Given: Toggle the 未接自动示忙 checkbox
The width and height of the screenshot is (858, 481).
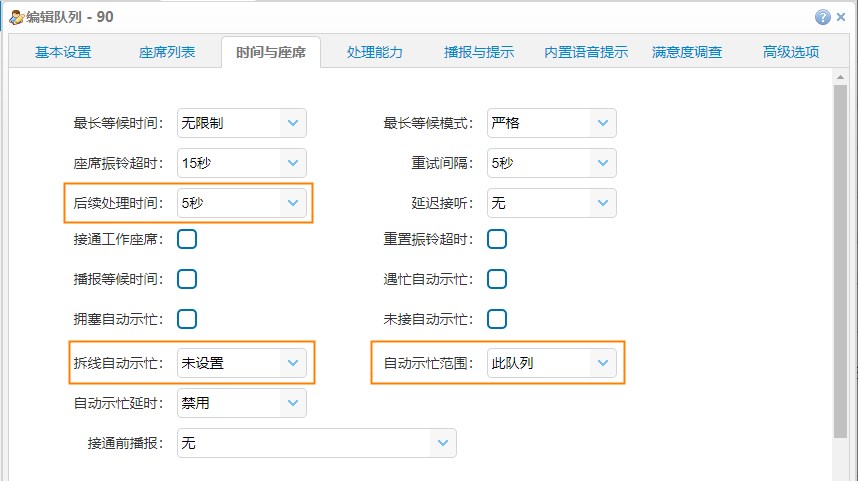Looking at the screenshot, I should coord(497,319).
